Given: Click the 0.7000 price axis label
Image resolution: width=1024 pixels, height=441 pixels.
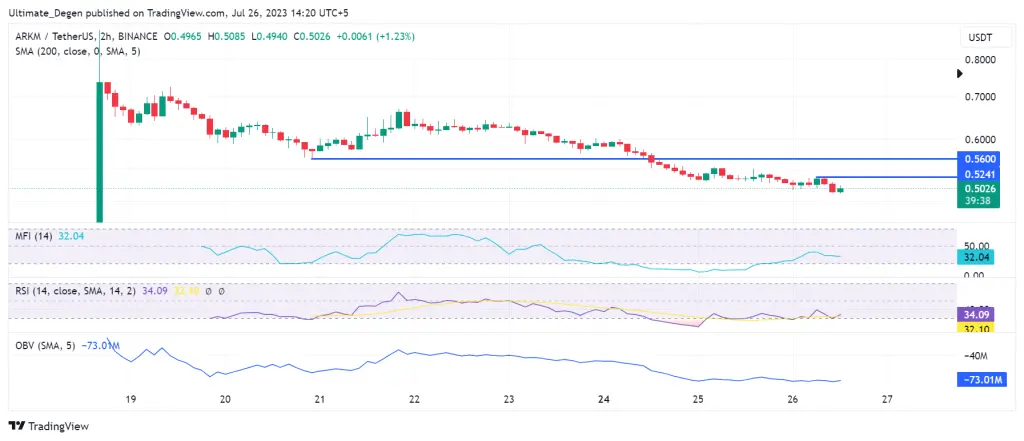Looking at the screenshot, I should (x=980, y=97).
